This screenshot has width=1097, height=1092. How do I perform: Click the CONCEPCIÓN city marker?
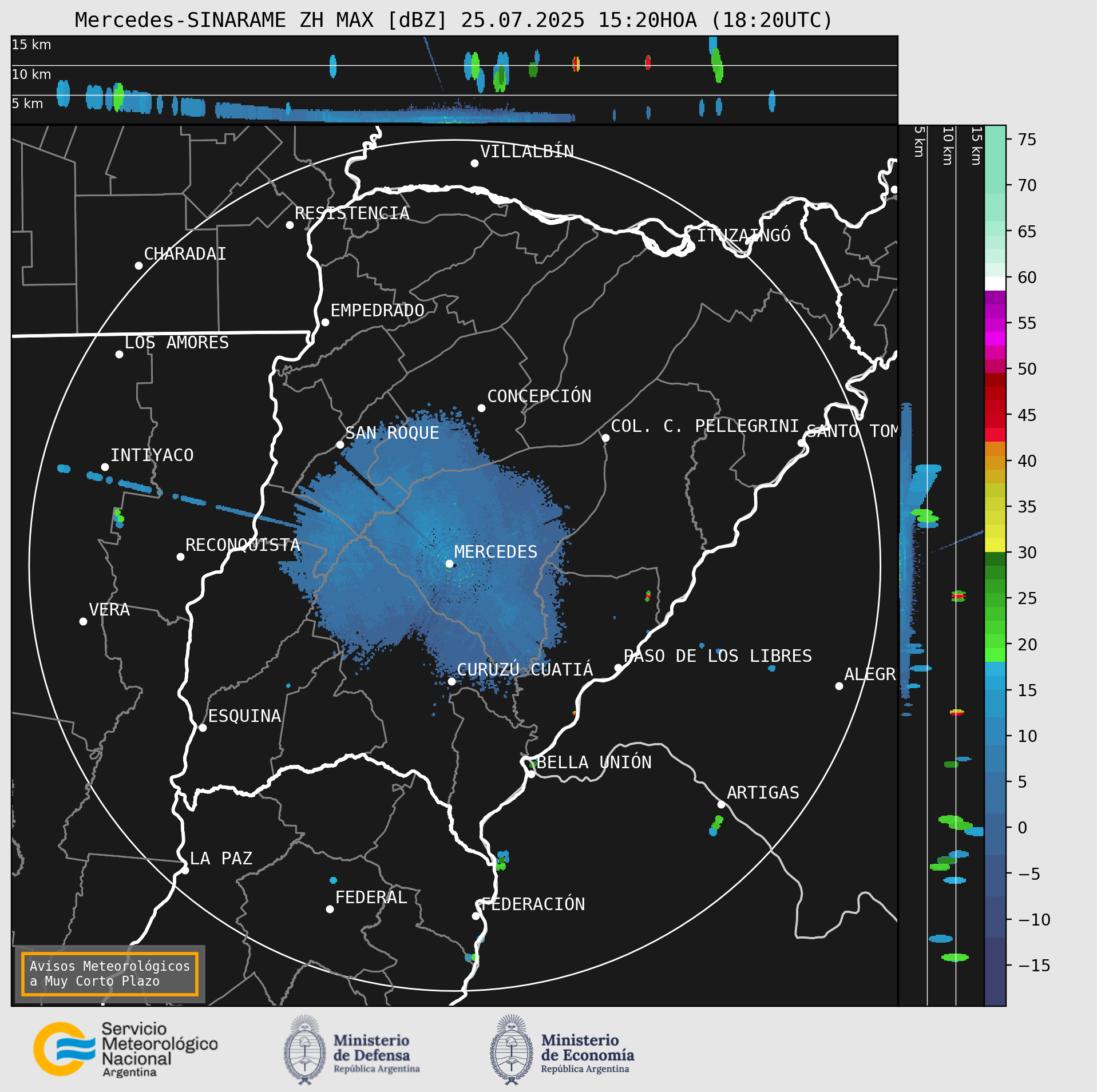[481, 408]
